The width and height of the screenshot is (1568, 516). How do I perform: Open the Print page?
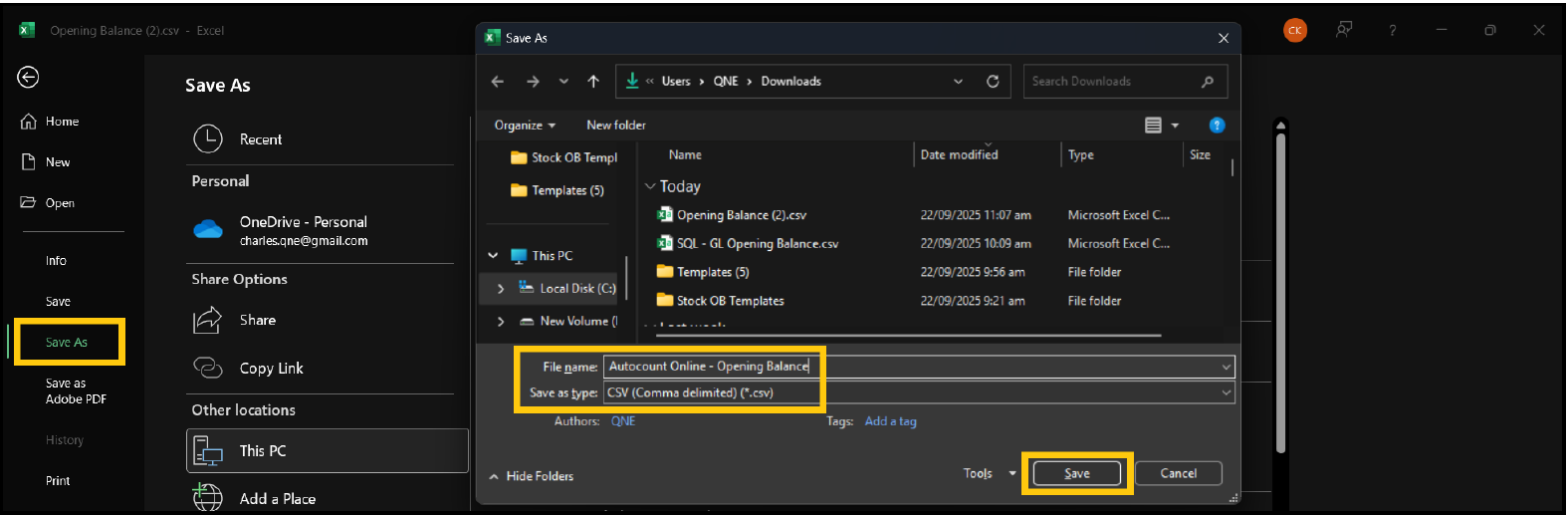pyautogui.click(x=58, y=481)
